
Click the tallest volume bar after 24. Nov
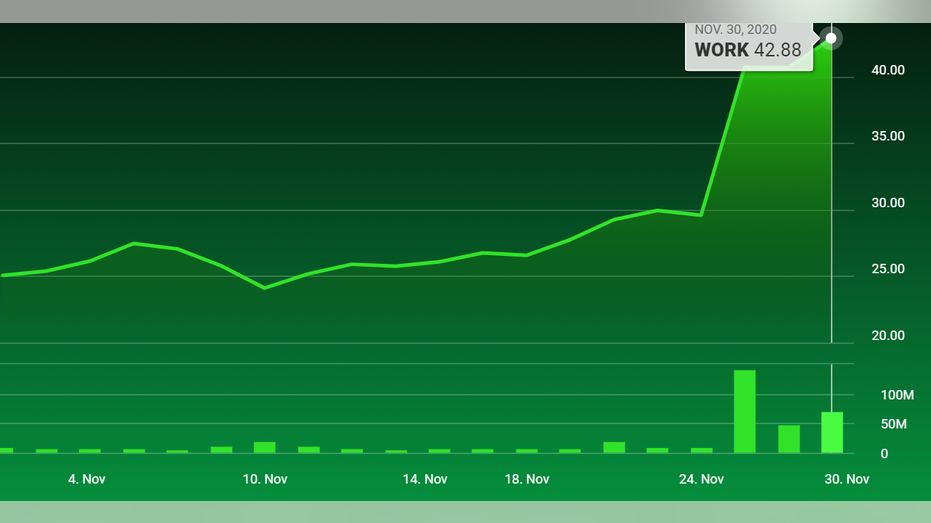tap(745, 411)
